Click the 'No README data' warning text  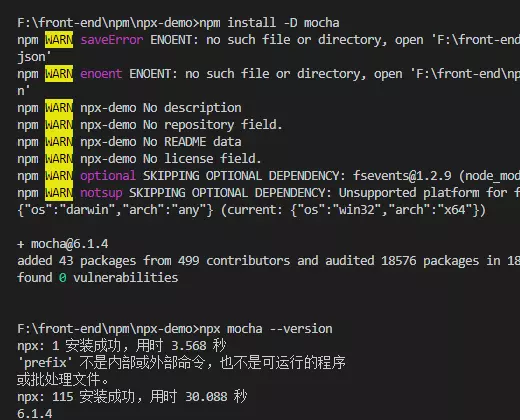(x=192, y=142)
